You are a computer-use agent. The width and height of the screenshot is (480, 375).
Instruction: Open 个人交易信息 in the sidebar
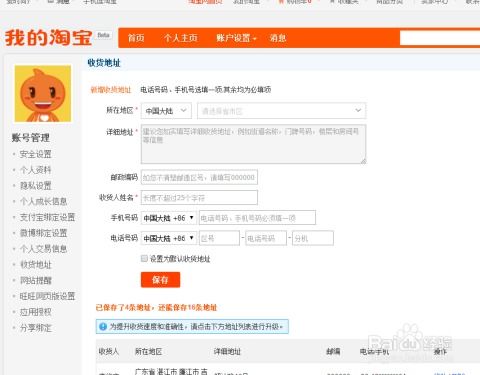click(43, 249)
